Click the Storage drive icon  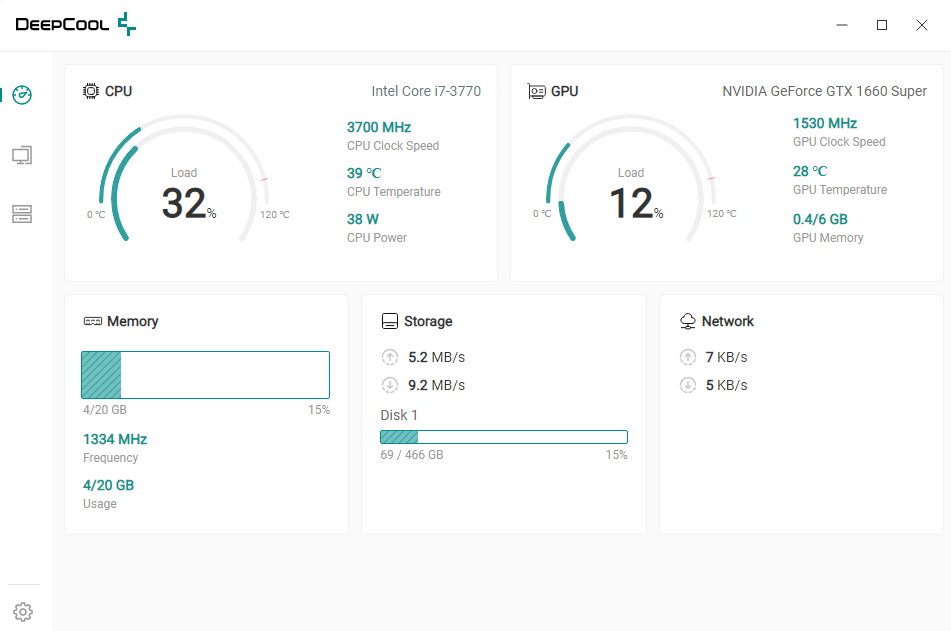390,321
